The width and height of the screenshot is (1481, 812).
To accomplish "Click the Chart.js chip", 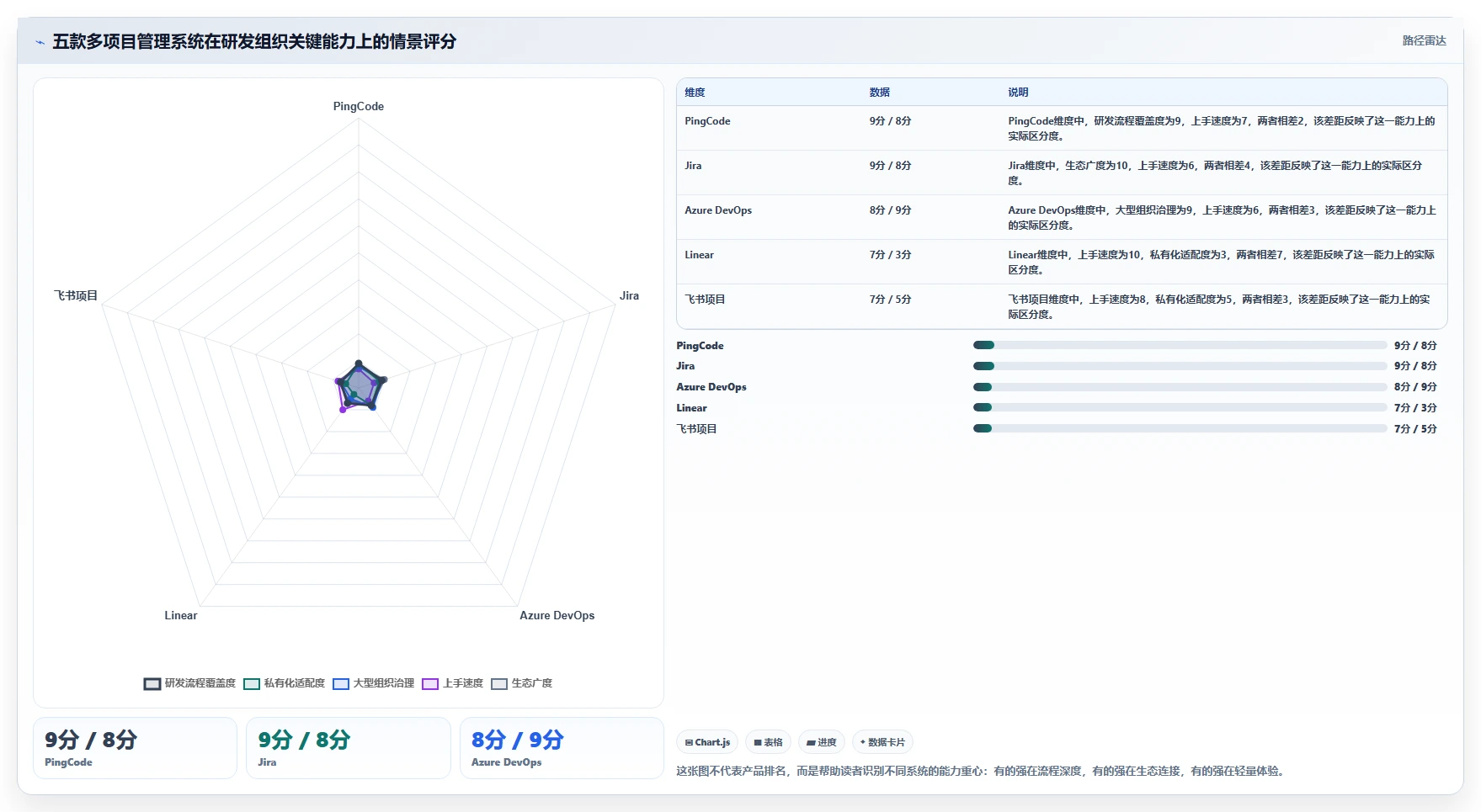I will pos(707,742).
